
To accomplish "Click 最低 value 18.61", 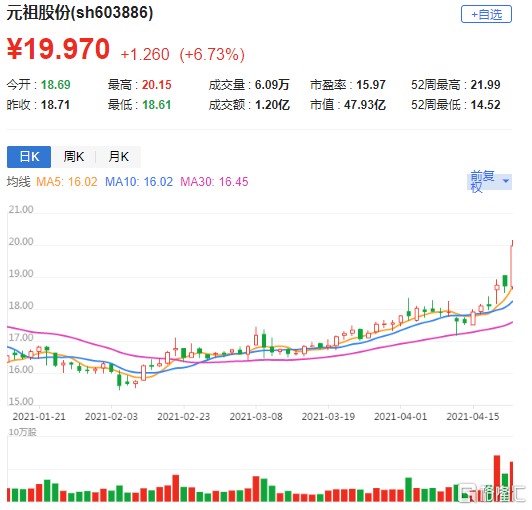I will click(156, 105).
